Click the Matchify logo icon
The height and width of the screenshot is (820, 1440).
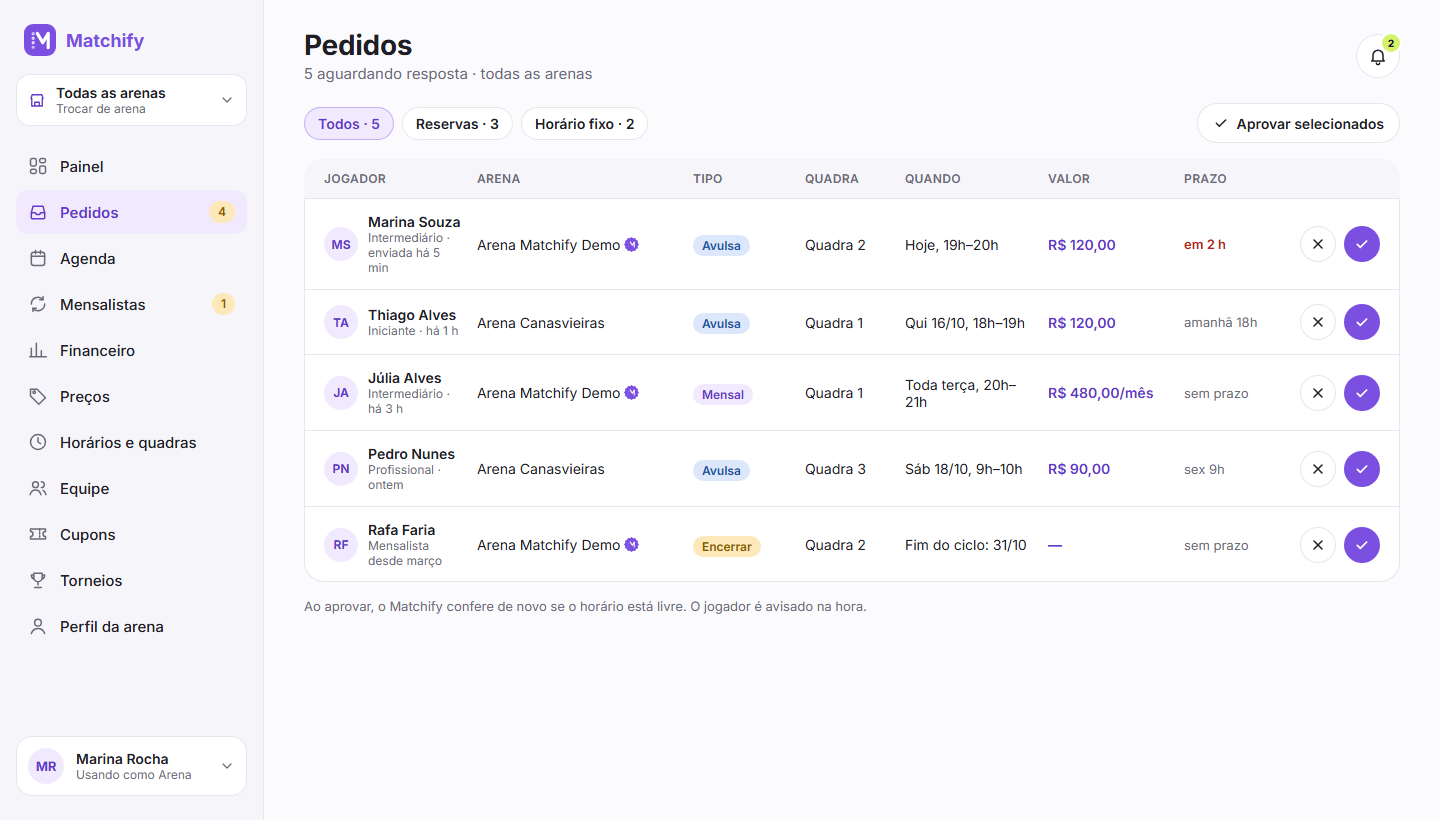tap(40, 40)
